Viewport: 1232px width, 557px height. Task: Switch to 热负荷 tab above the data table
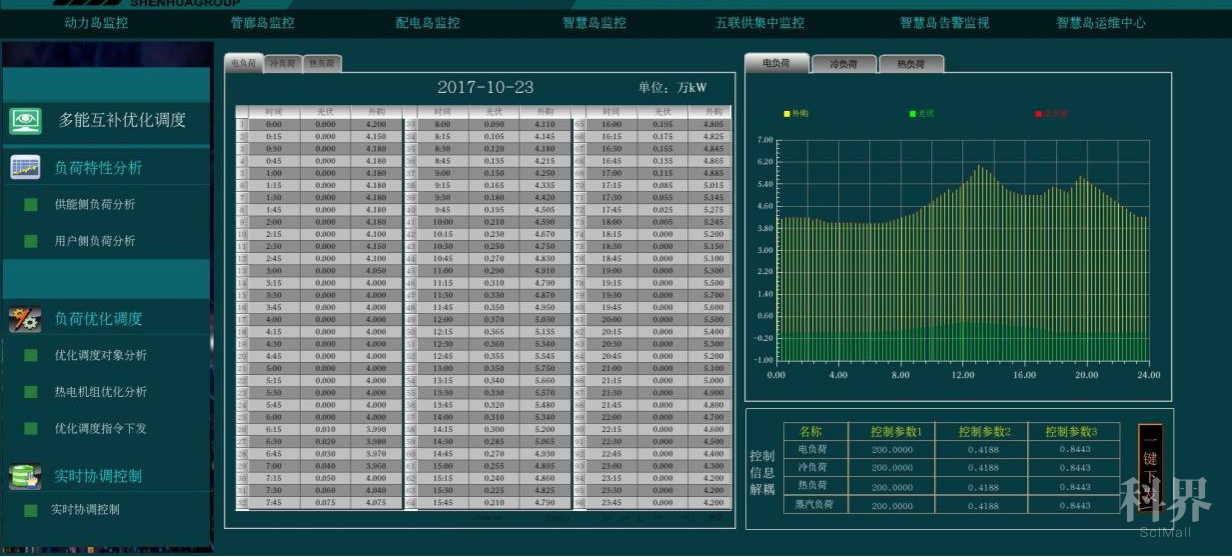click(322, 64)
